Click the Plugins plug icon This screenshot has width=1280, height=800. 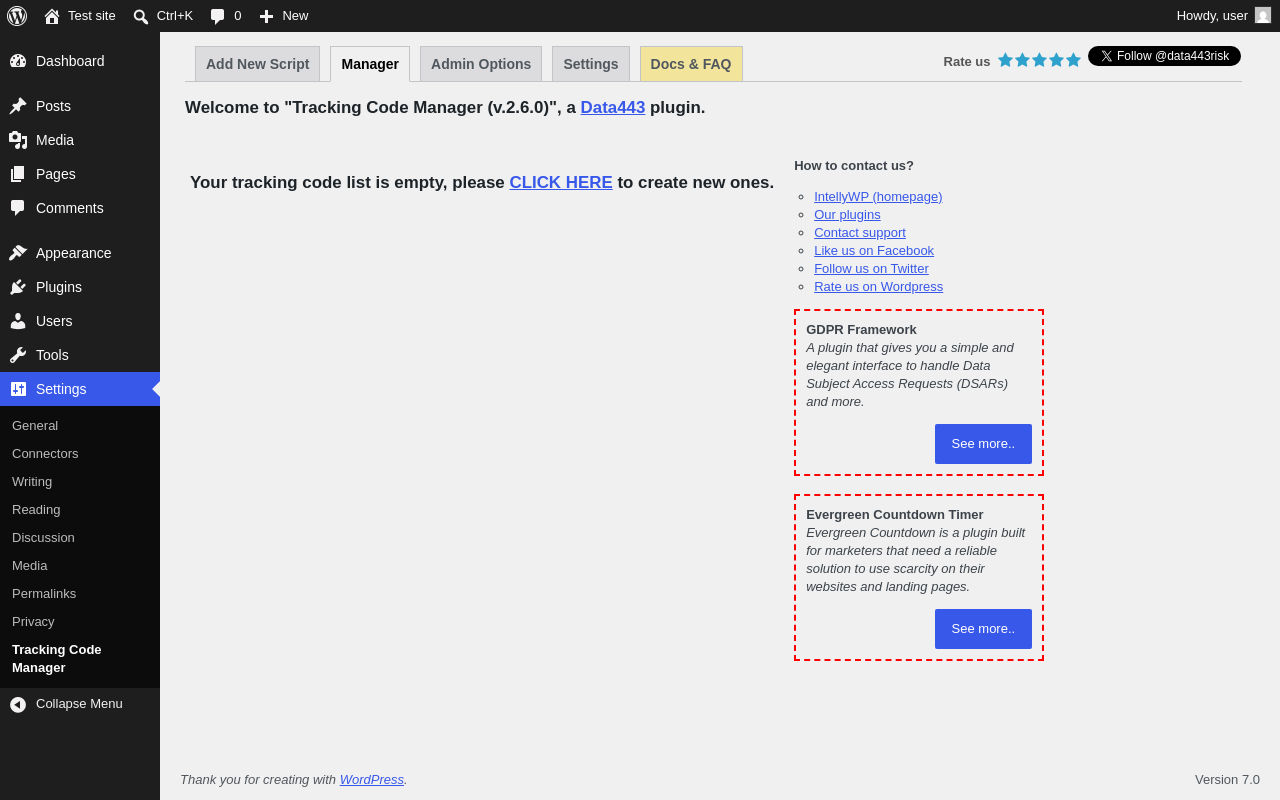click(18, 287)
